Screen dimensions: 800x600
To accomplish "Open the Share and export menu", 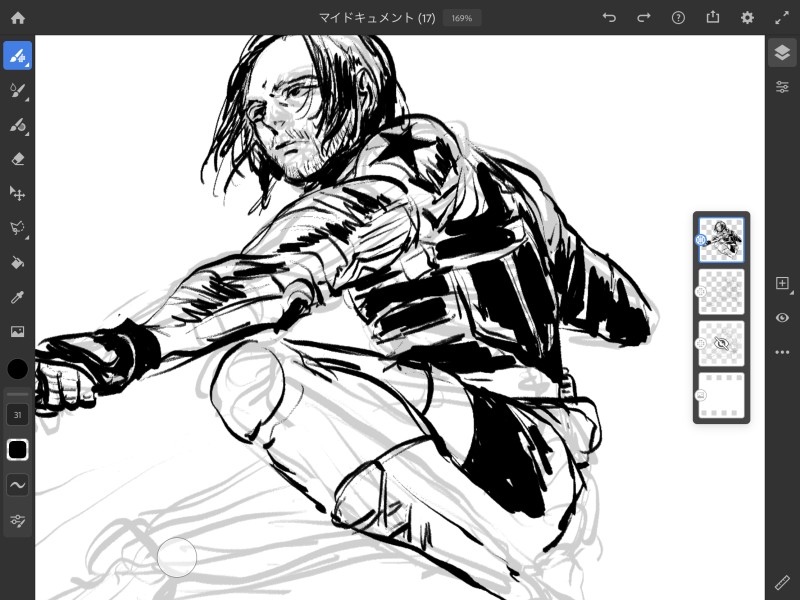I will (x=713, y=18).
